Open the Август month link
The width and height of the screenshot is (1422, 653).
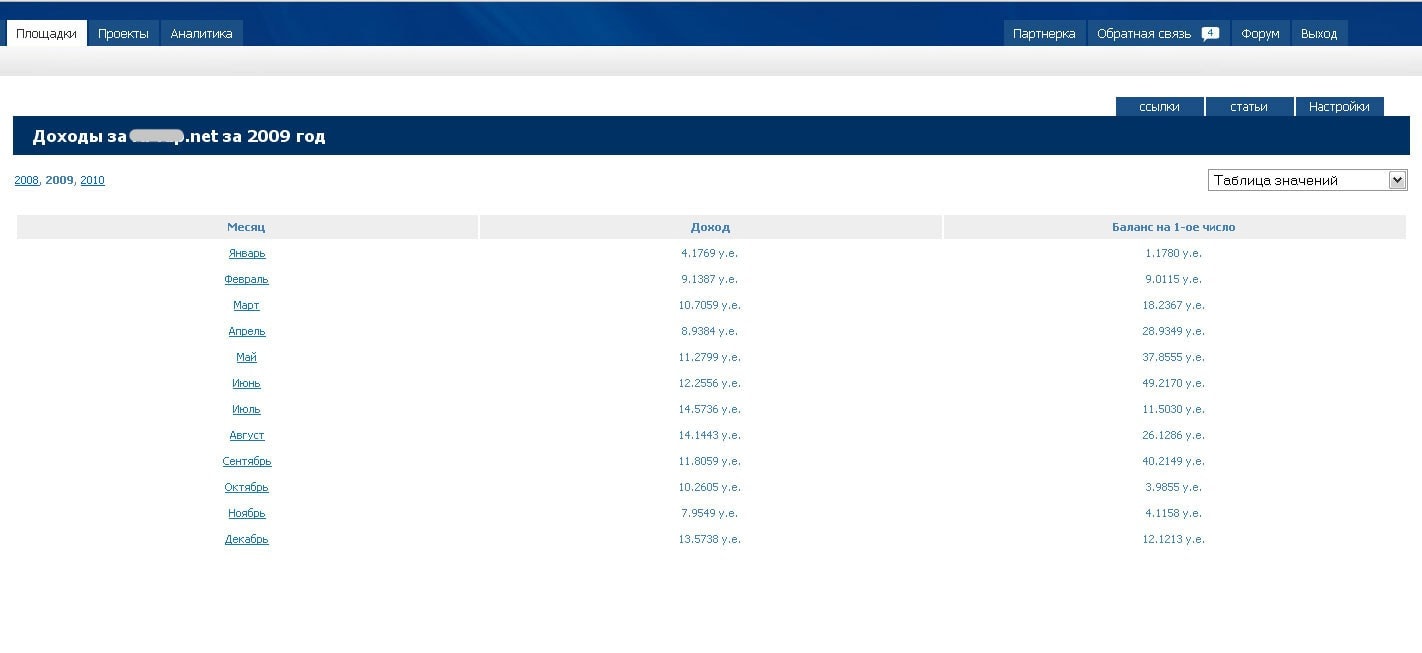click(247, 435)
